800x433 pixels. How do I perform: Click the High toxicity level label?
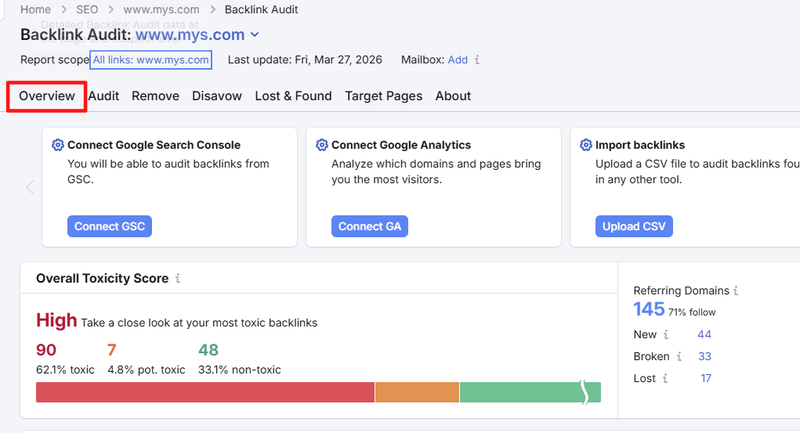(56, 321)
